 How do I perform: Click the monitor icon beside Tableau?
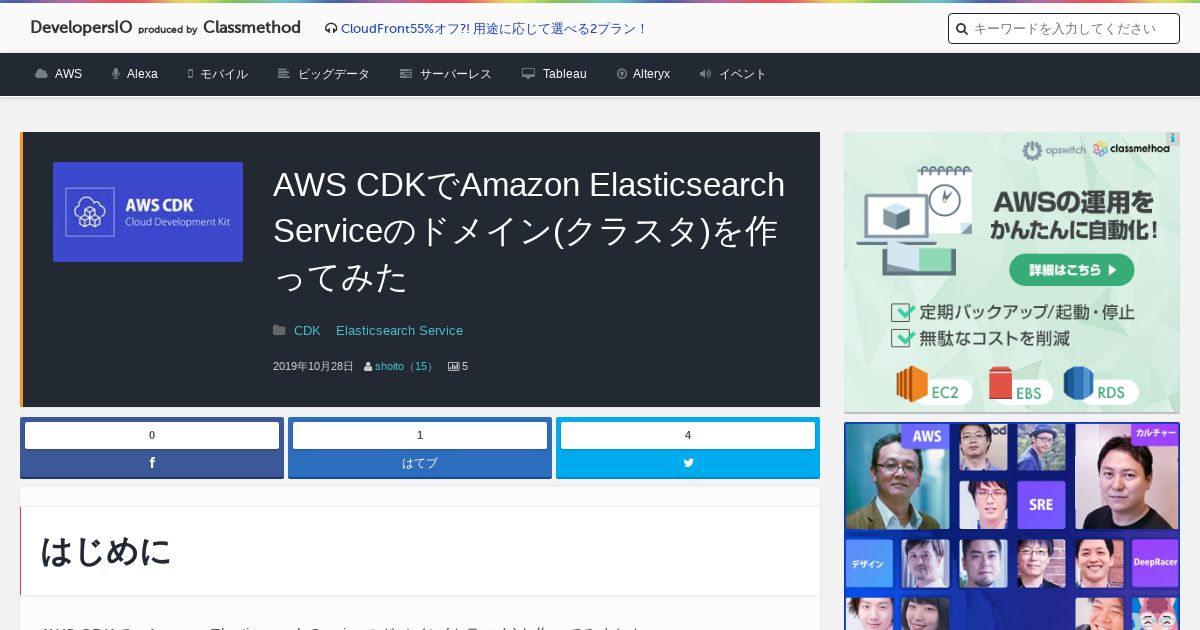coord(528,74)
